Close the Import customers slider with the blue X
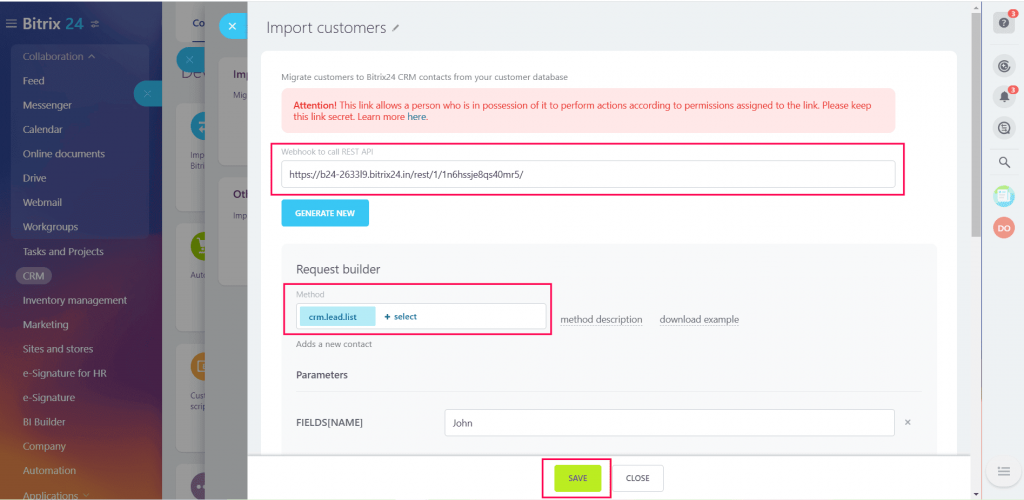 [x=232, y=27]
